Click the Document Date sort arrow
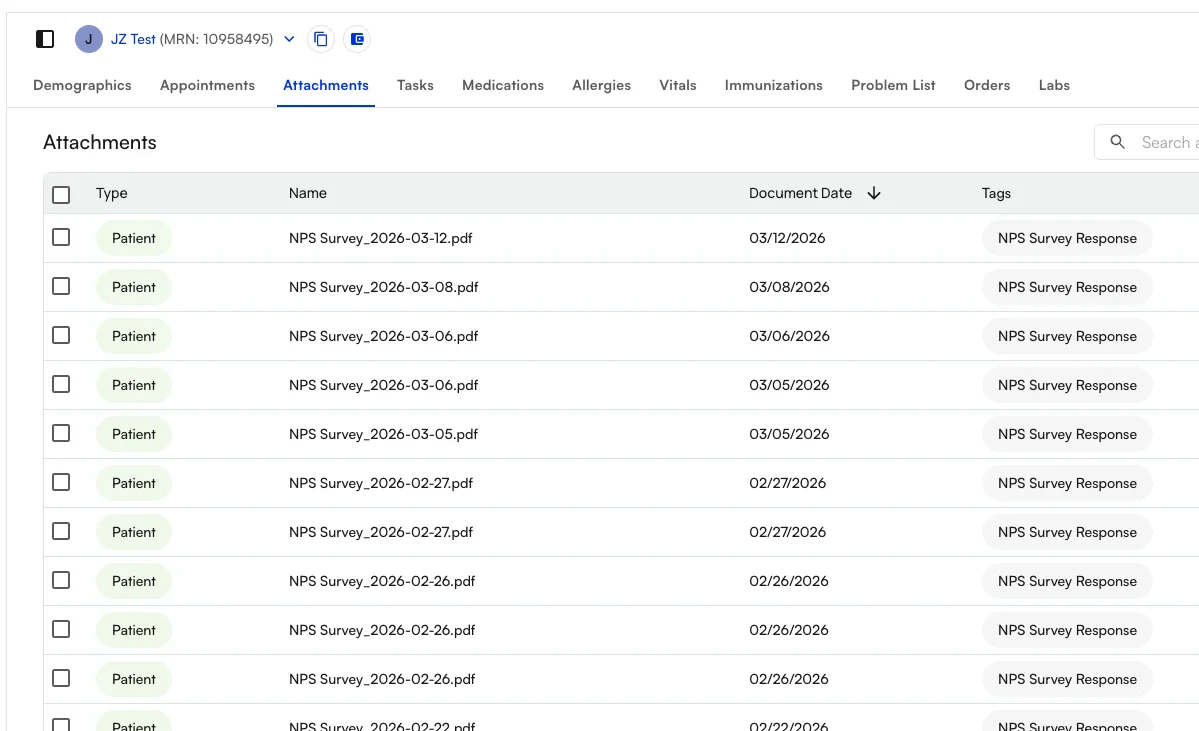1199x731 pixels. pos(874,193)
